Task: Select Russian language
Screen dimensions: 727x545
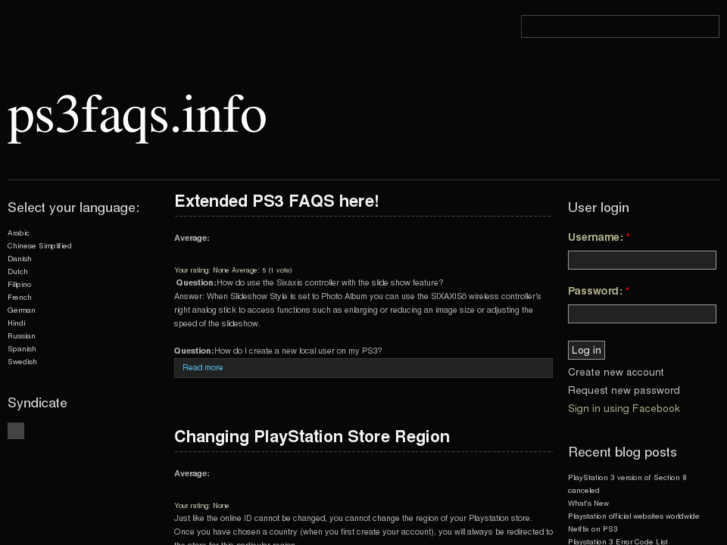Action: [x=21, y=336]
